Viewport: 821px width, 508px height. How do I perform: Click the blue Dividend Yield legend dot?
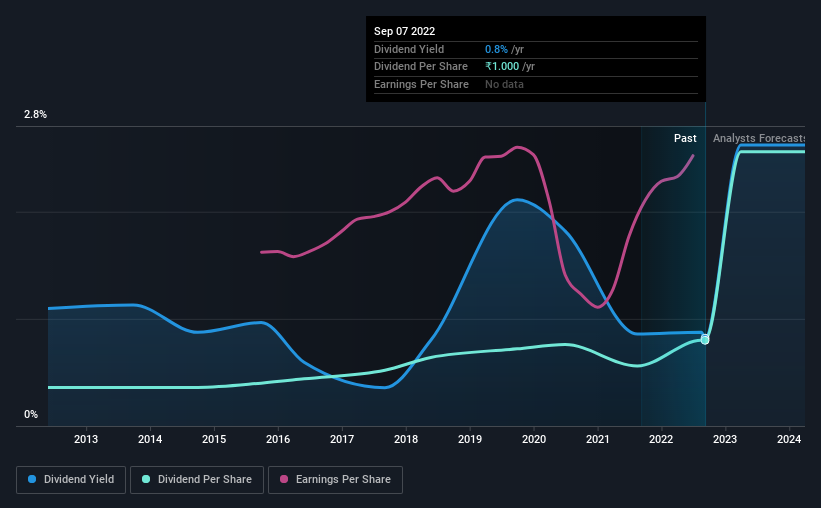[x=32, y=479]
